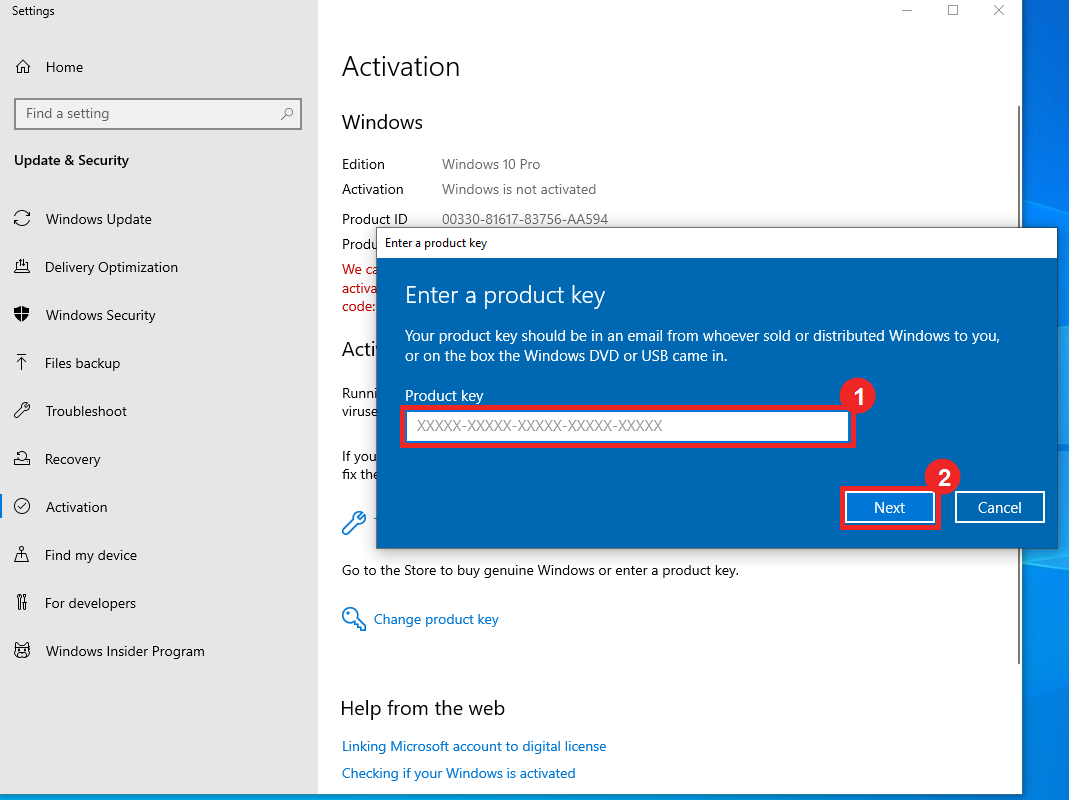Open Find my device settings

tap(159, 555)
